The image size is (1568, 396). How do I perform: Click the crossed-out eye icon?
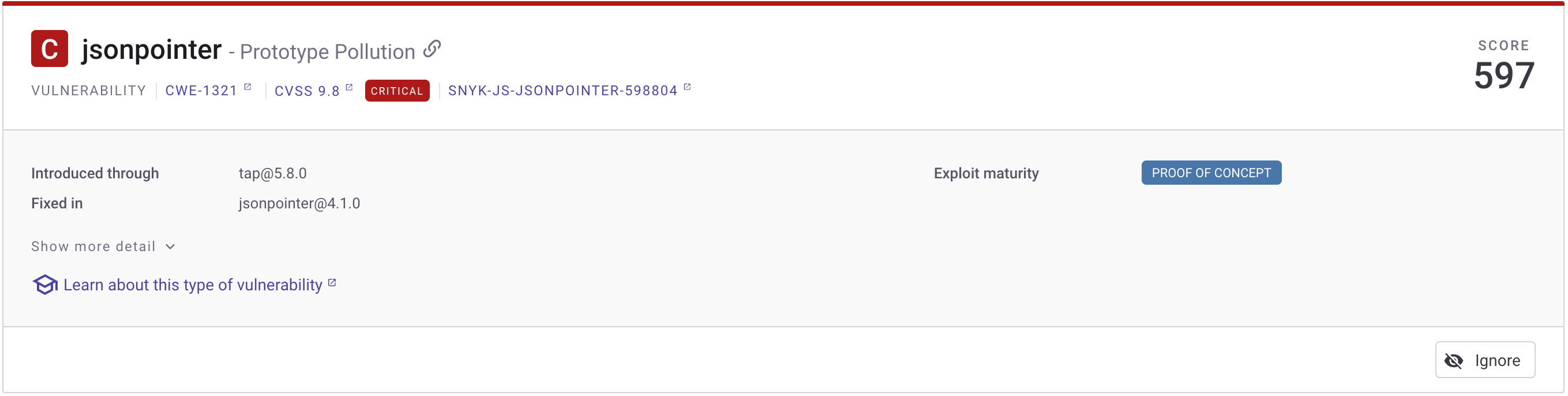click(1454, 361)
